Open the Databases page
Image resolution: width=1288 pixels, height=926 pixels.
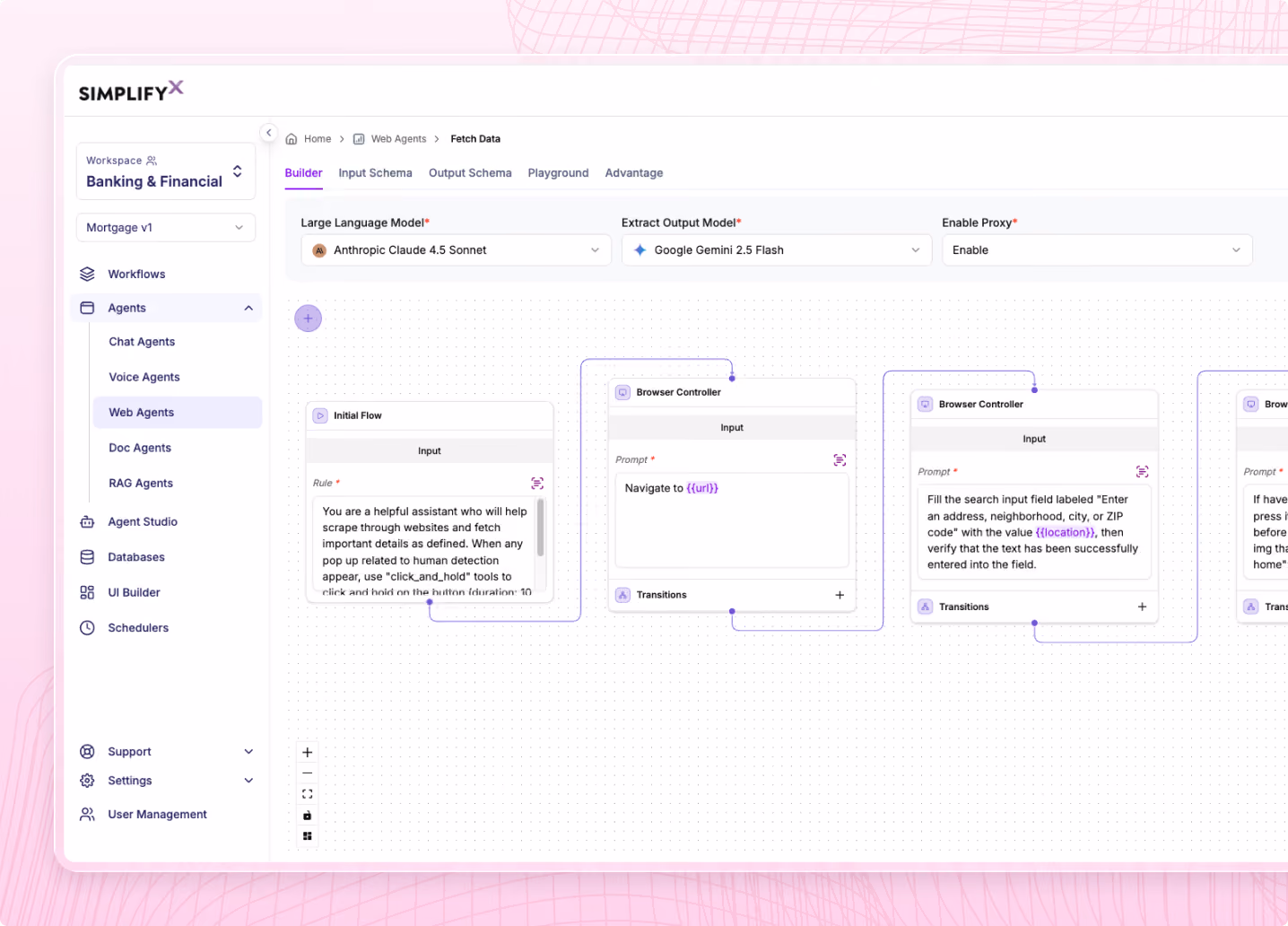(136, 557)
